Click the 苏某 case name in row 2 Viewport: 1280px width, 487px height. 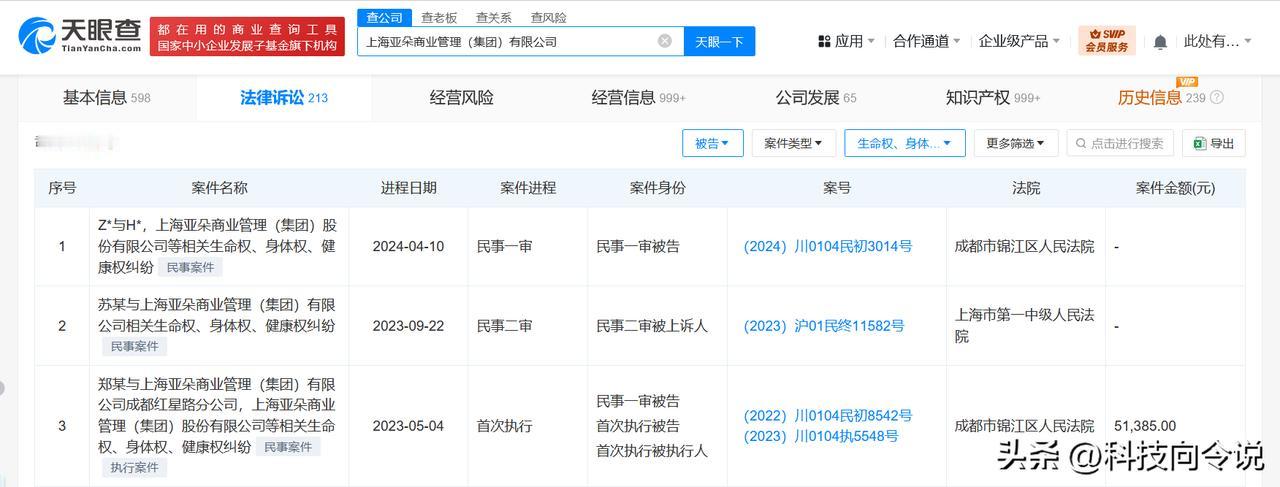[x=217, y=315]
